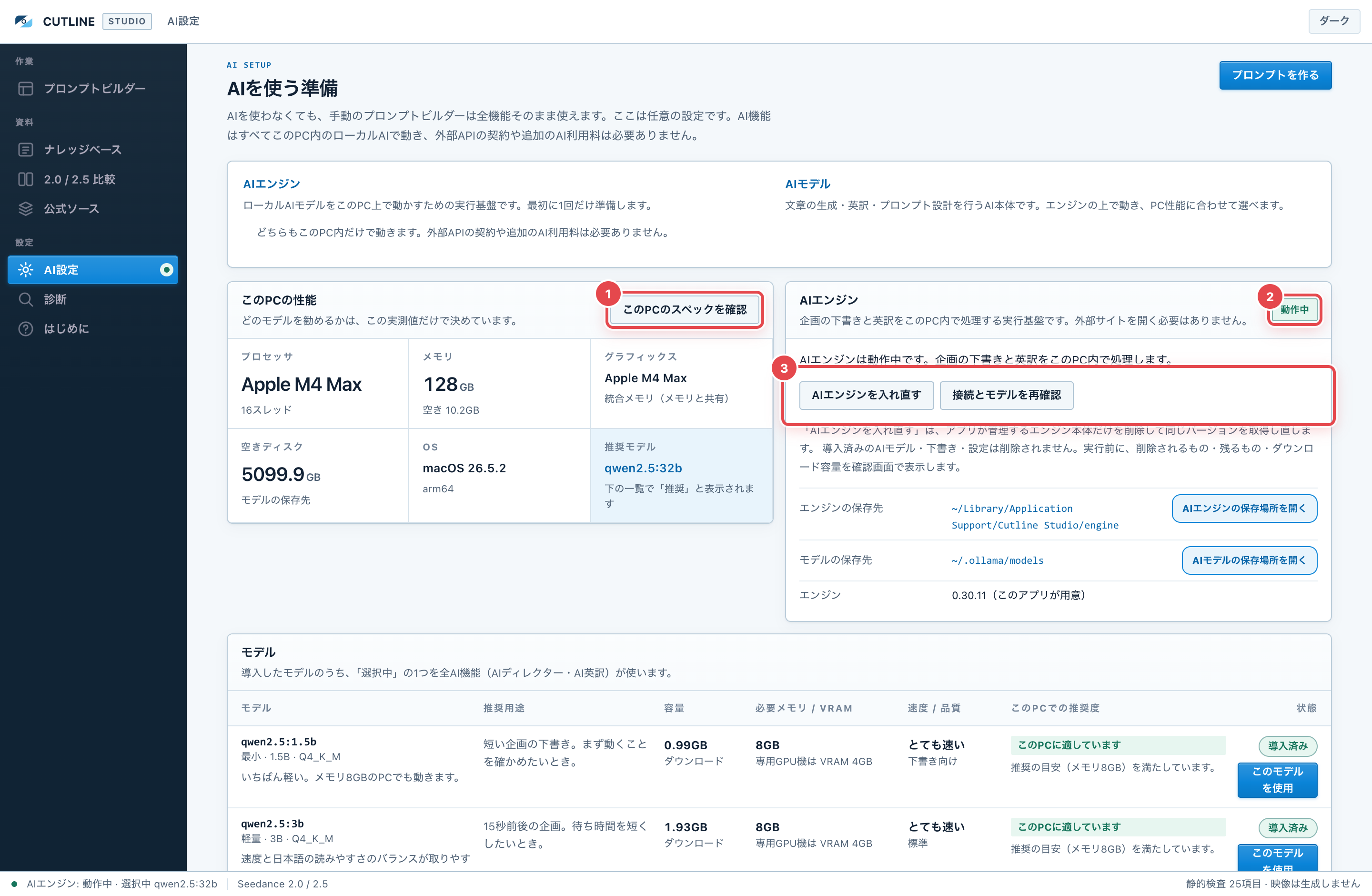This screenshot has height=896, width=1372.
Task: Click the recommended model qwen2.5:32b link
Action: pos(643,468)
